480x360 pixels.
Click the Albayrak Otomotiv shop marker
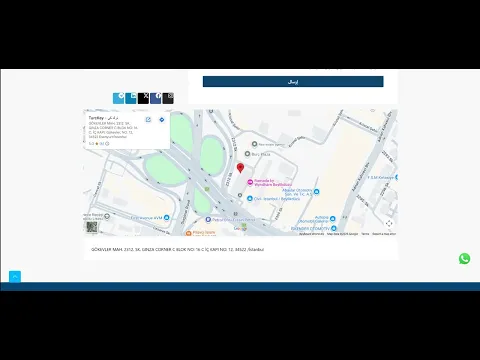point(317,192)
